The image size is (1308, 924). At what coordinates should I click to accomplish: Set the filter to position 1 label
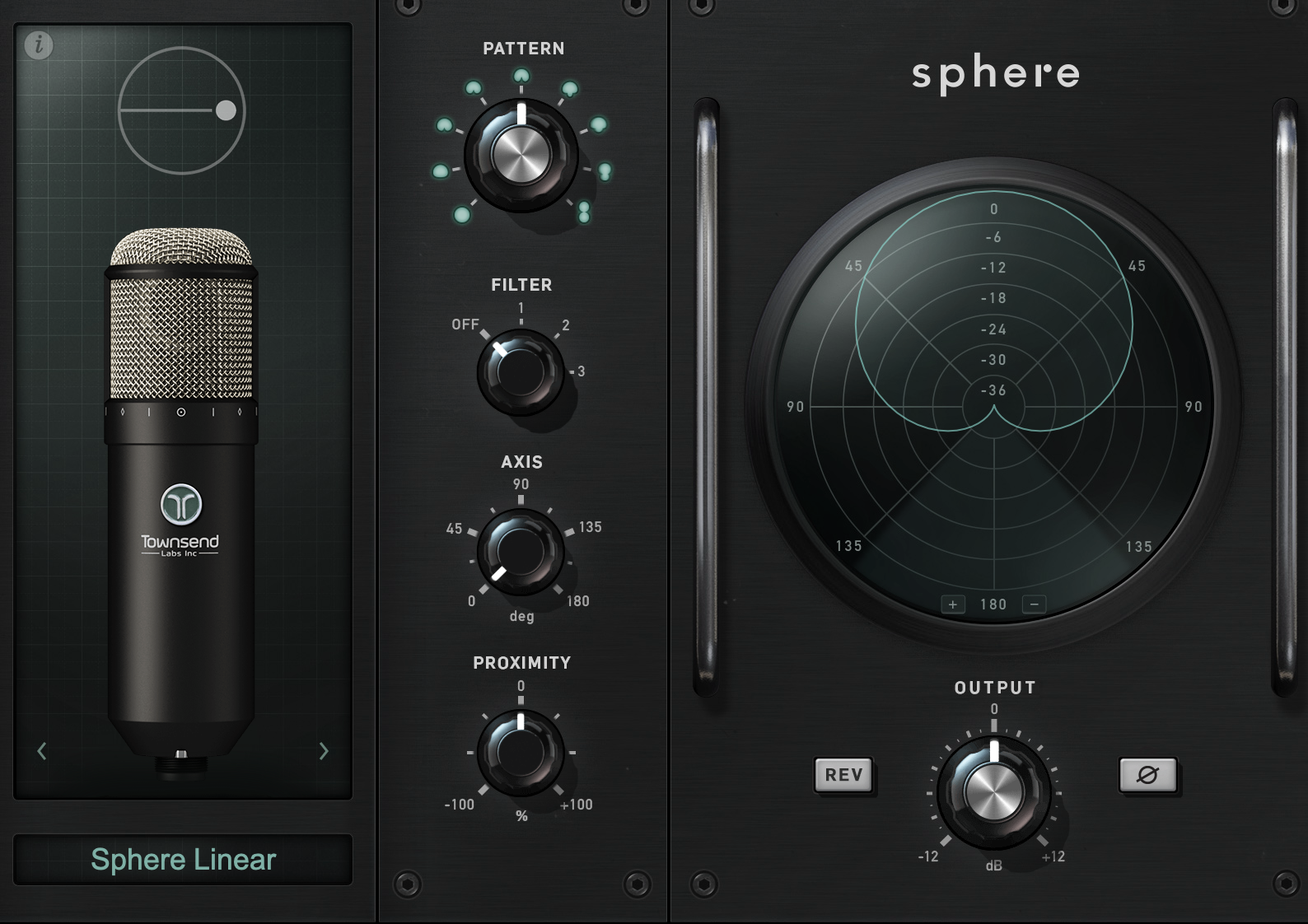coord(521,308)
